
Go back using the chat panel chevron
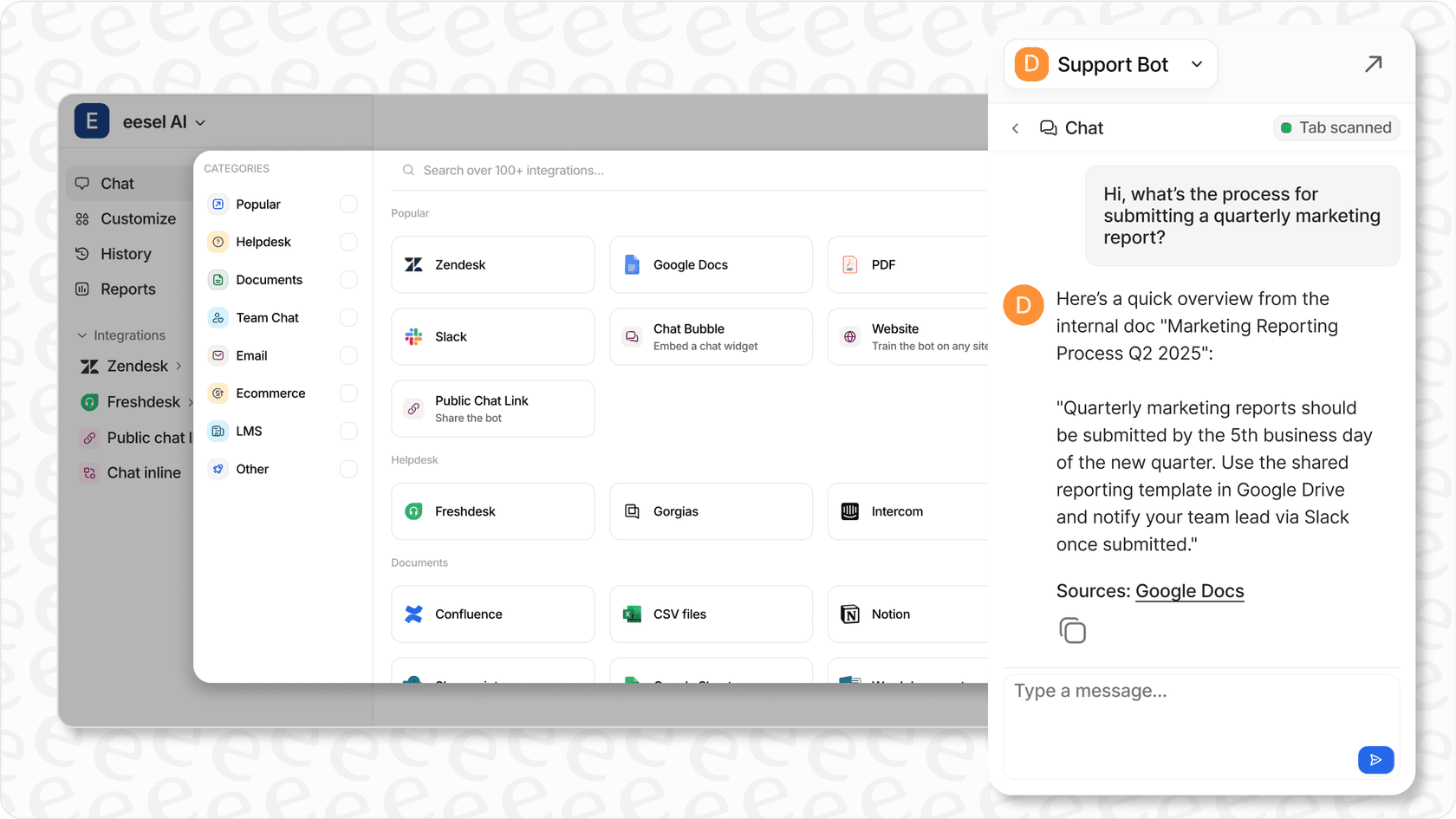[1015, 127]
